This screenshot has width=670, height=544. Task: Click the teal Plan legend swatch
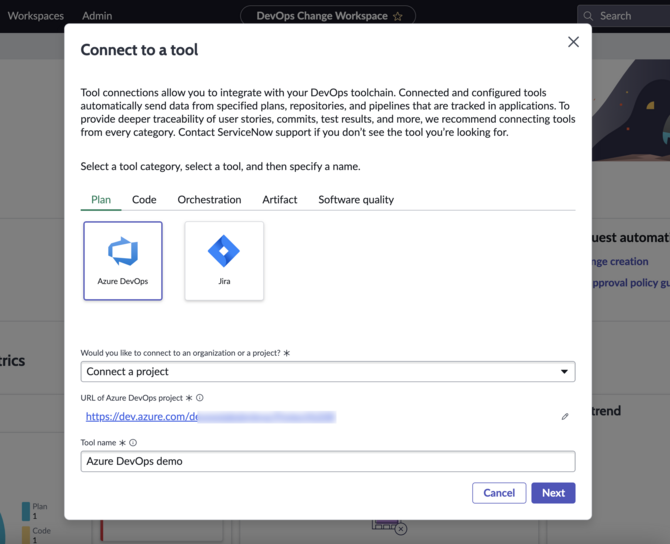tap(26, 511)
